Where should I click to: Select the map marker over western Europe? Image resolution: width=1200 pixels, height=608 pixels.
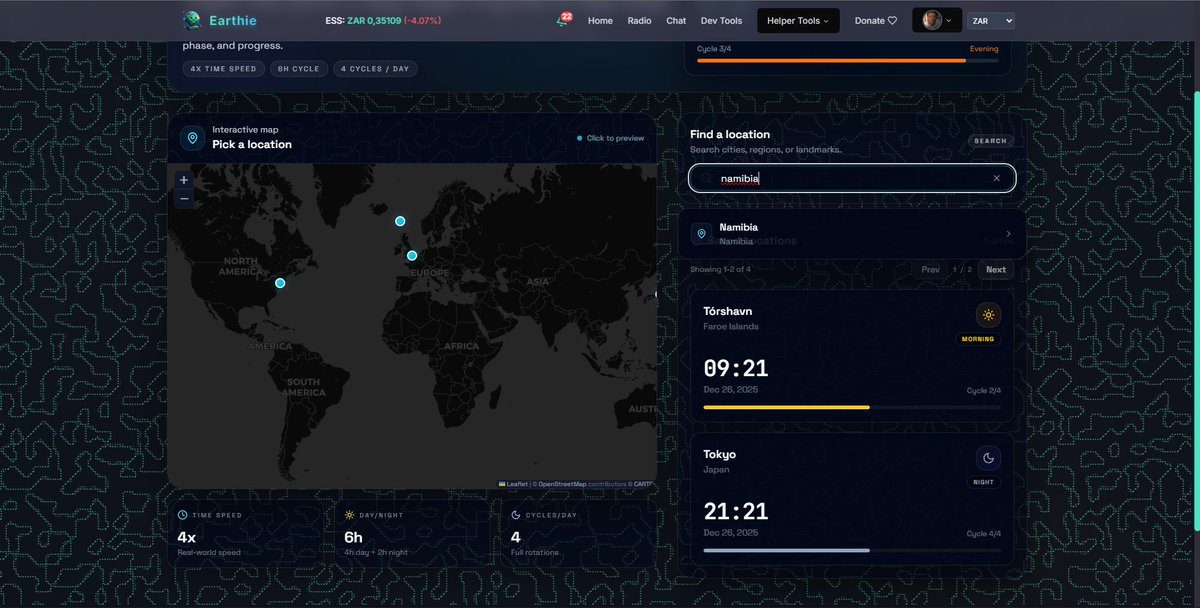coord(412,256)
